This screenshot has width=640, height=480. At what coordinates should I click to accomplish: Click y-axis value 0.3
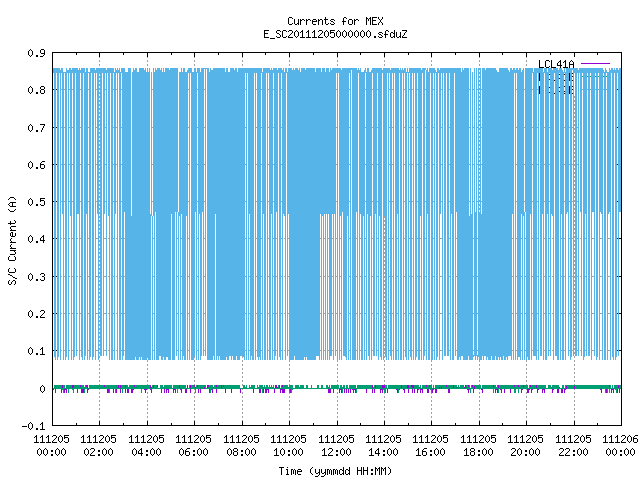[36, 277]
